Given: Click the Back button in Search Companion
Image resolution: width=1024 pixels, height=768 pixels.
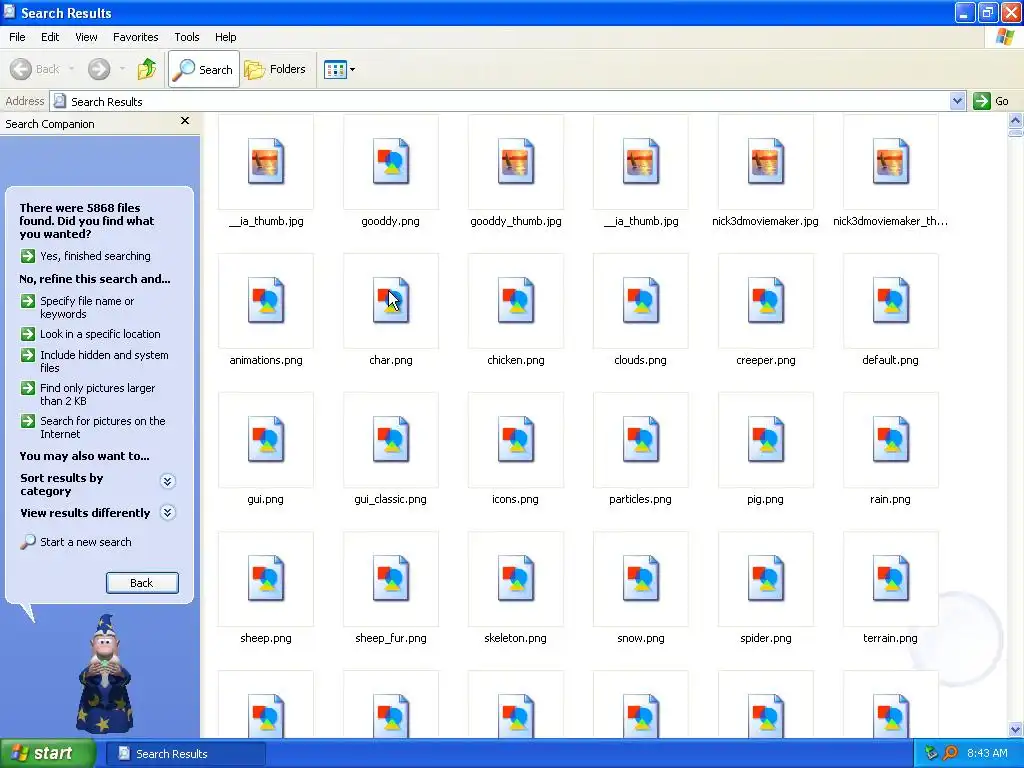Looking at the screenshot, I should click(142, 583).
